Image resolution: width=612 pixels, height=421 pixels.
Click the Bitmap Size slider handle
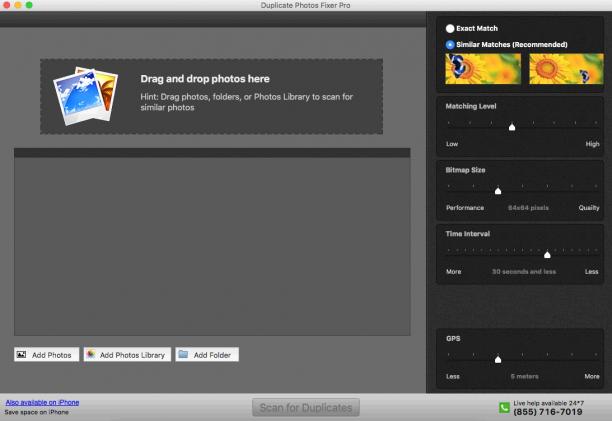(498, 191)
